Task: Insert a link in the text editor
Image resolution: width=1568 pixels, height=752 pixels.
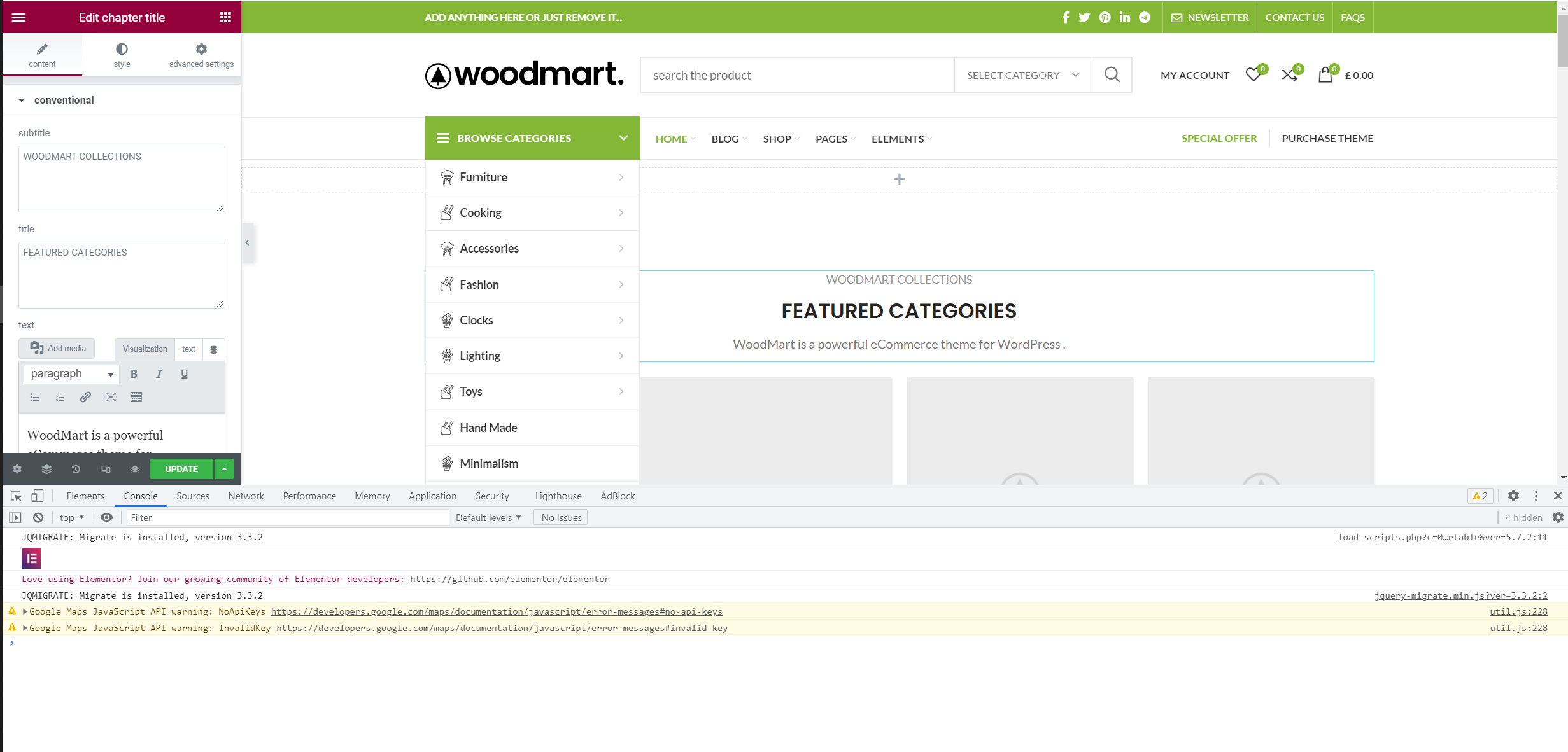Action: click(85, 397)
